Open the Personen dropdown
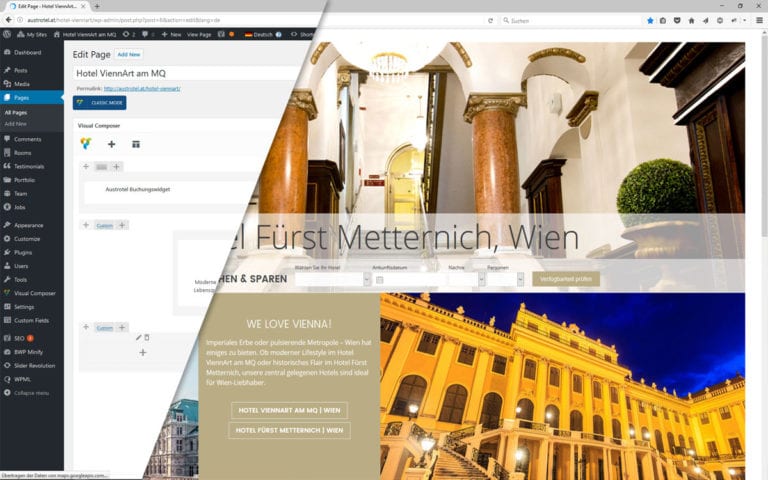Screen dimensions: 768x480 (x=505, y=279)
